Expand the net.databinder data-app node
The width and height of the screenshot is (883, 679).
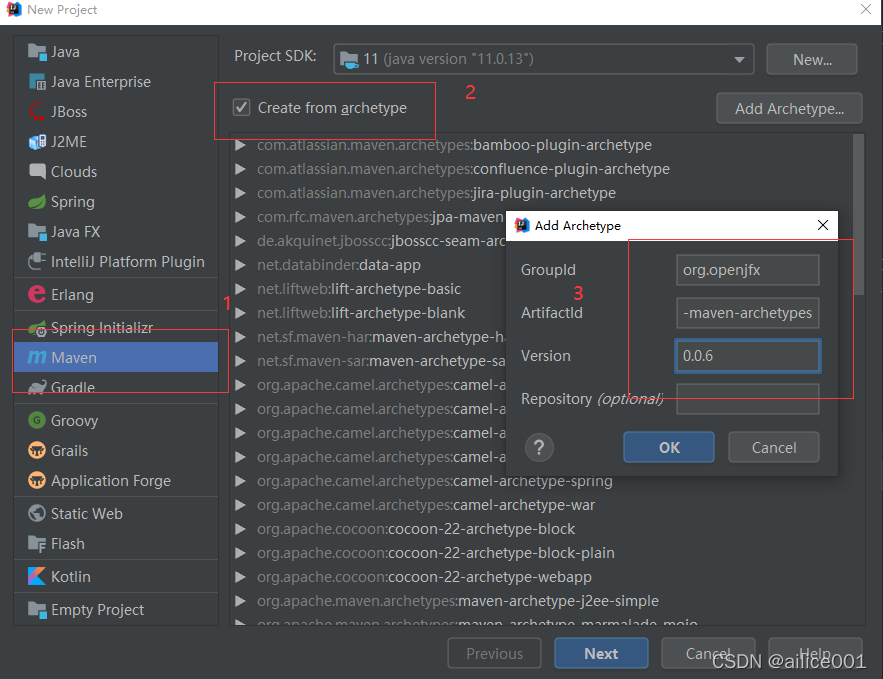point(240,265)
